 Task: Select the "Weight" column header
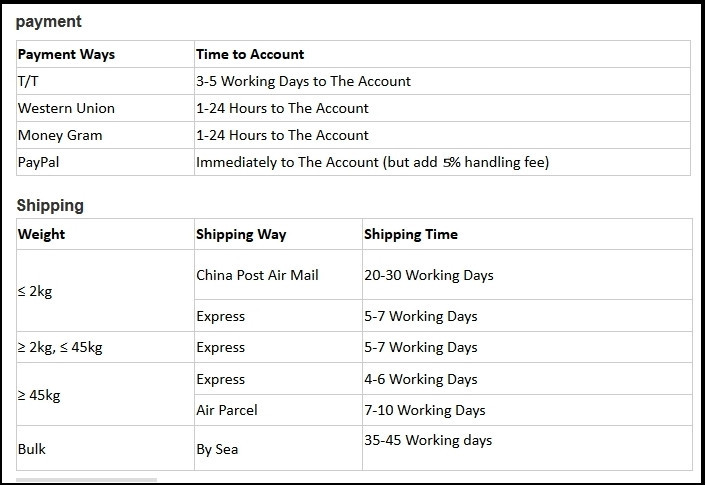click(41, 234)
